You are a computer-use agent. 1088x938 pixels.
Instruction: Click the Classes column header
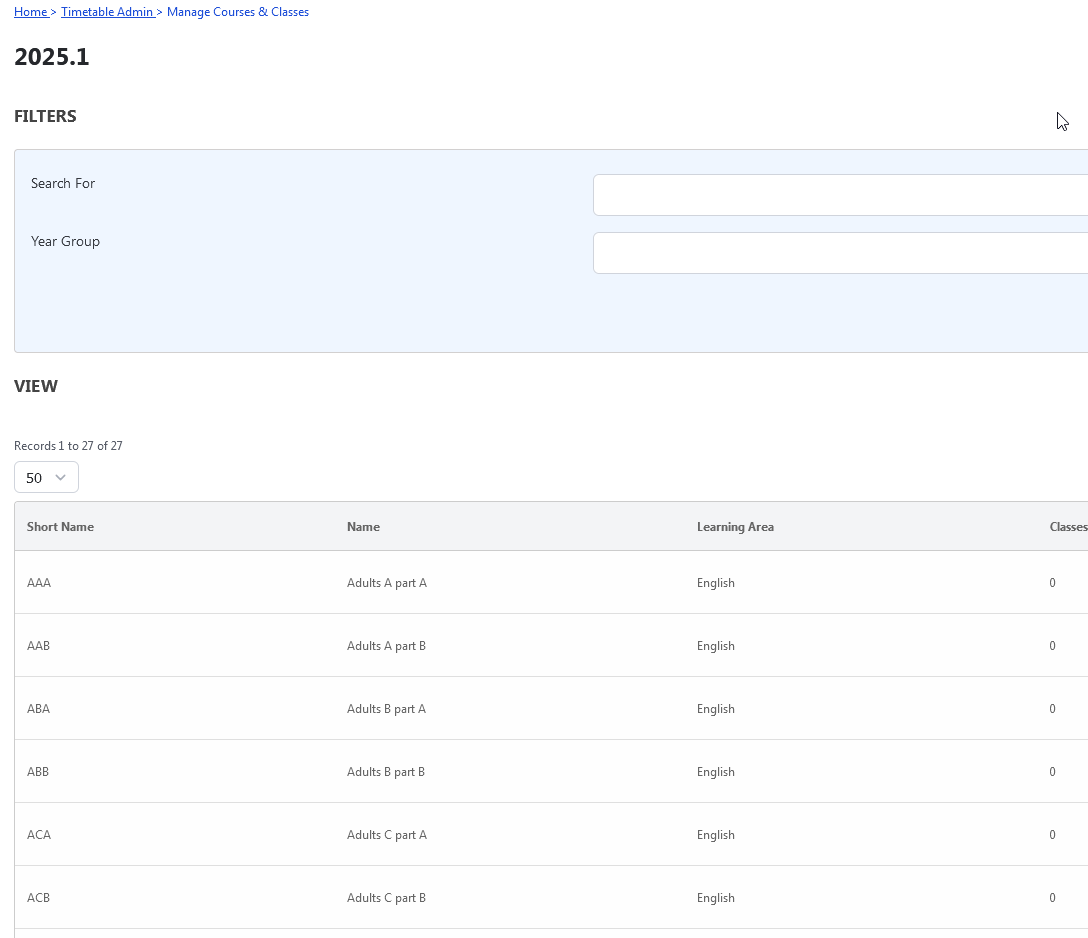(1069, 527)
